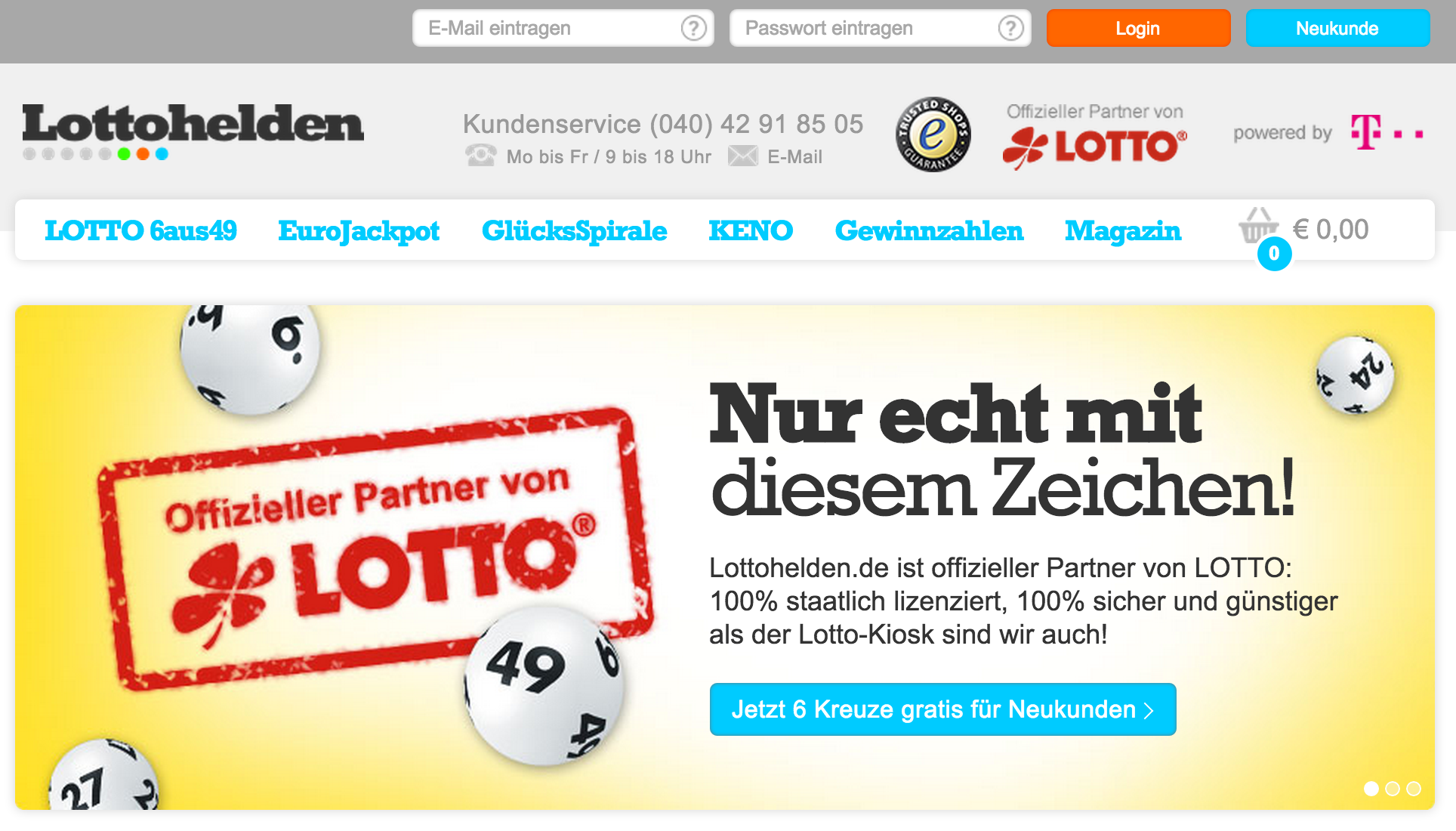Click the Lottohelden logo
This screenshot has height=831, width=1456.
pos(193,131)
